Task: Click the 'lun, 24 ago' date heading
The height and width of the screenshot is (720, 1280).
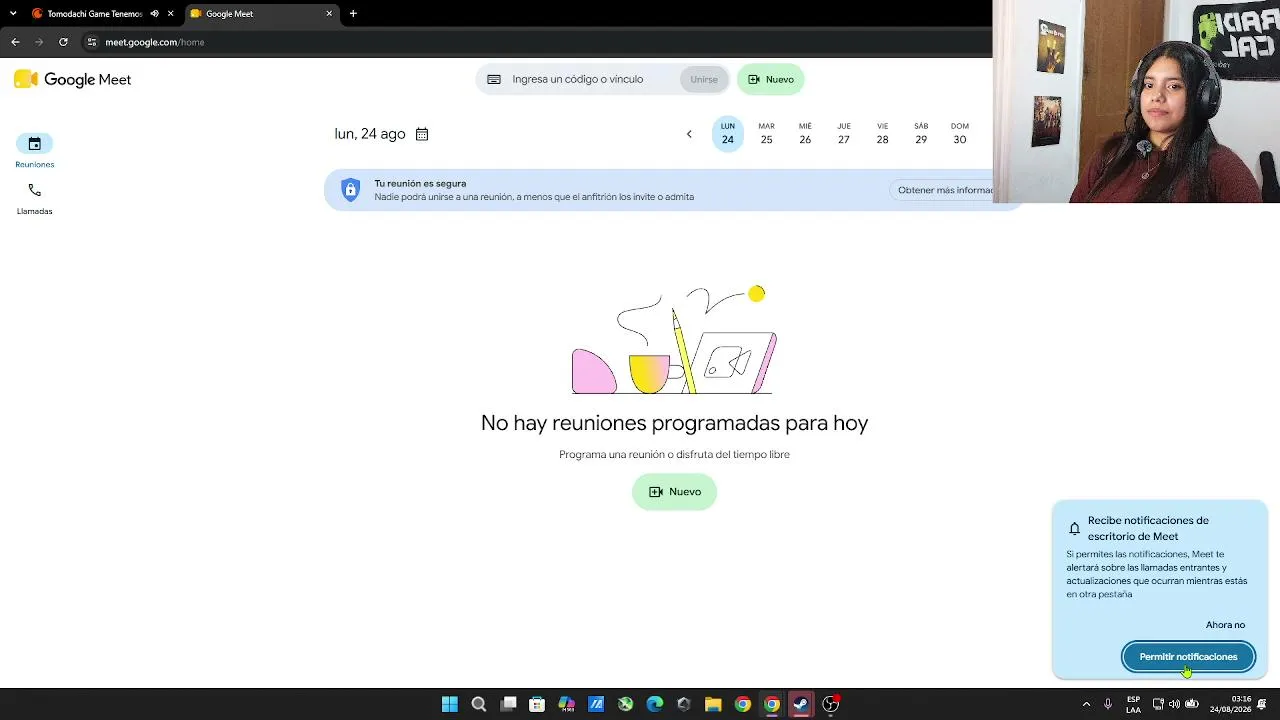Action: coord(370,134)
